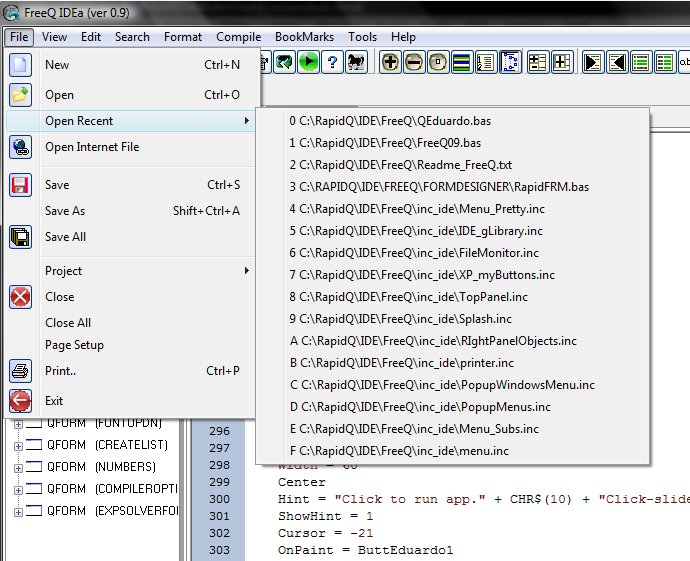The height and width of the screenshot is (561, 690).
Task: Click the round zoom-reset toolbar icon
Action: pos(438,62)
